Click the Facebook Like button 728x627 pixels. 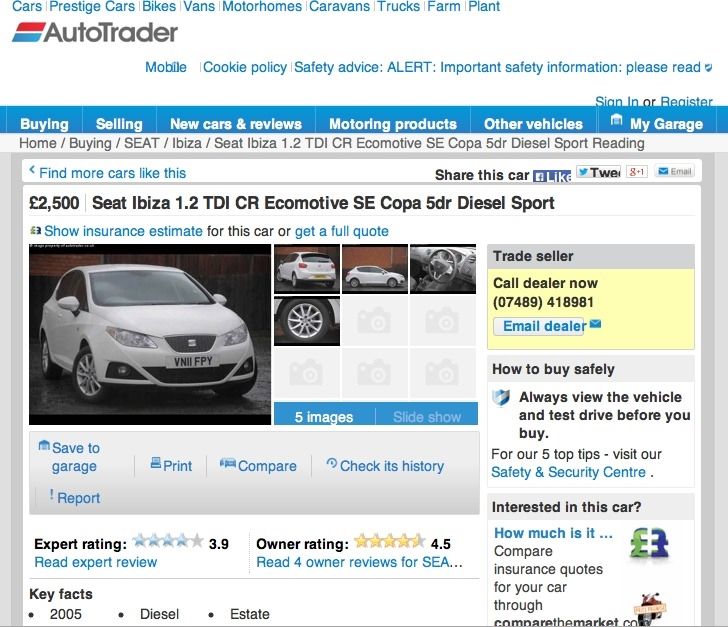coord(552,176)
